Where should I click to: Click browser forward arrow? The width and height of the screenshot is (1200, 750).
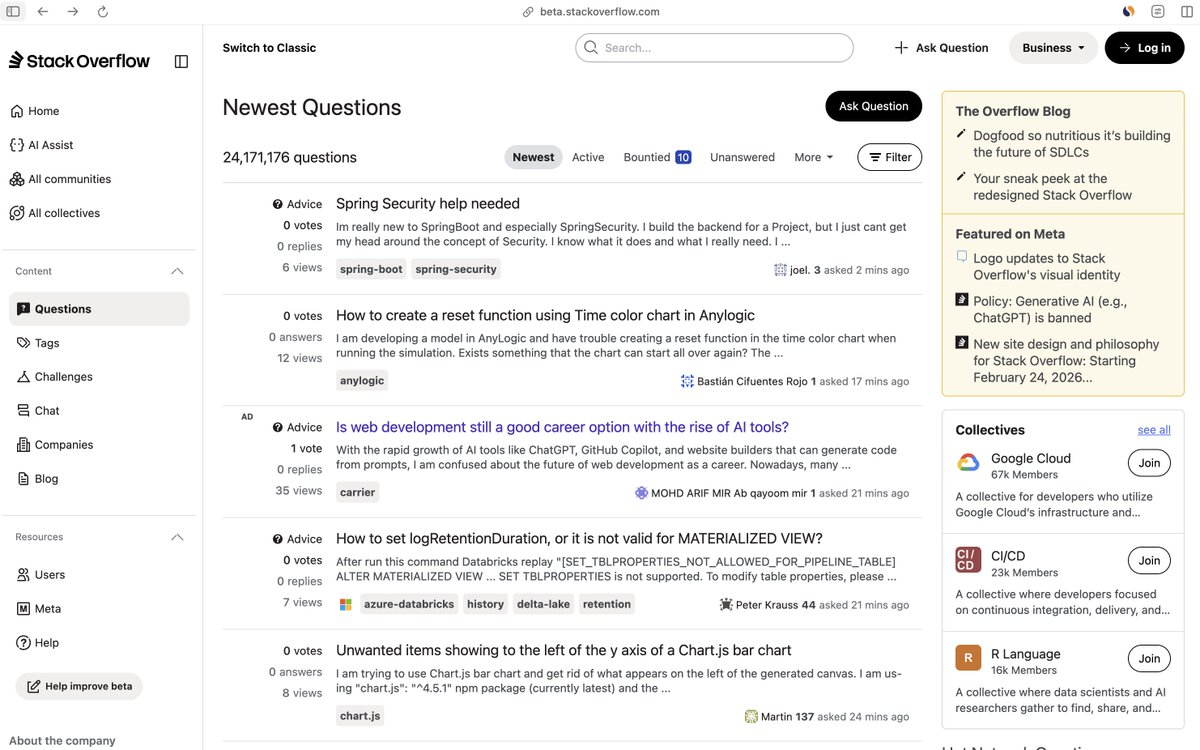pyautogui.click(x=73, y=11)
